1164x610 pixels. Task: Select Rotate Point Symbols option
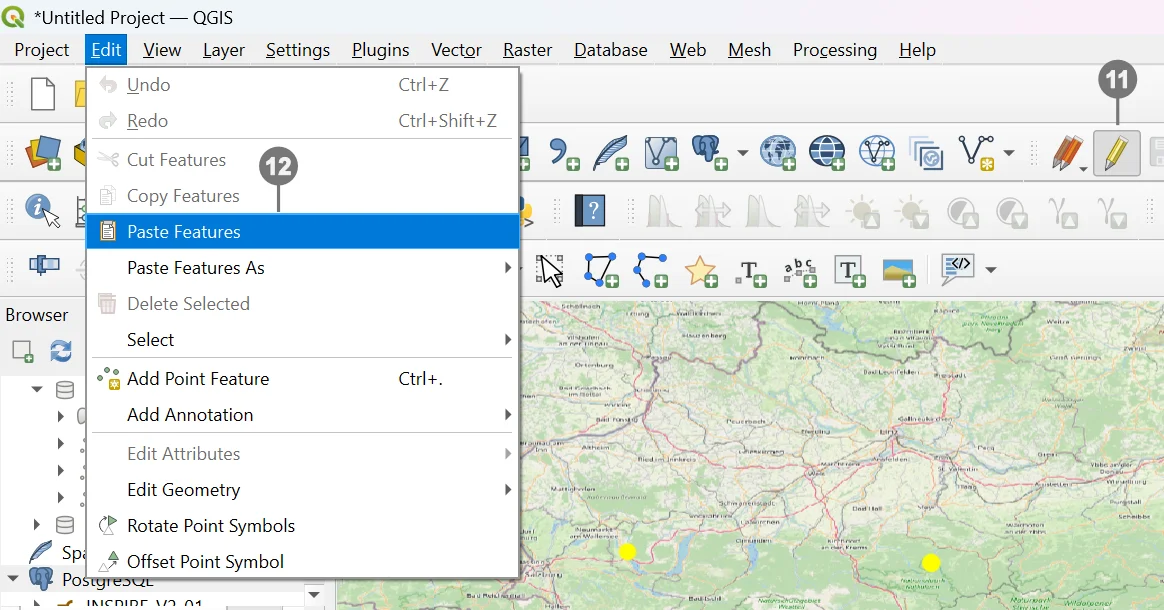(211, 526)
